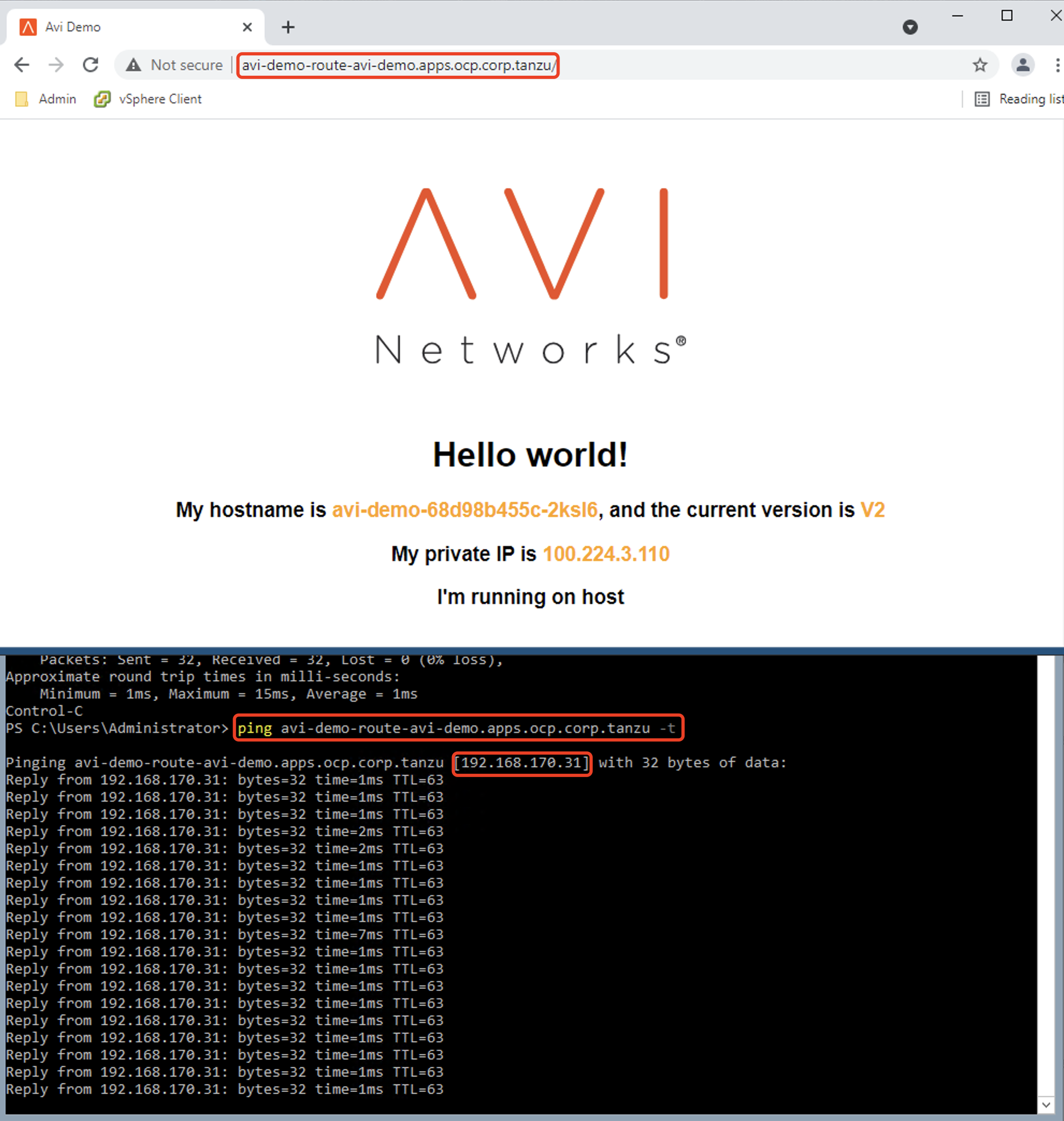Maximize the browser window

coord(1007,16)
